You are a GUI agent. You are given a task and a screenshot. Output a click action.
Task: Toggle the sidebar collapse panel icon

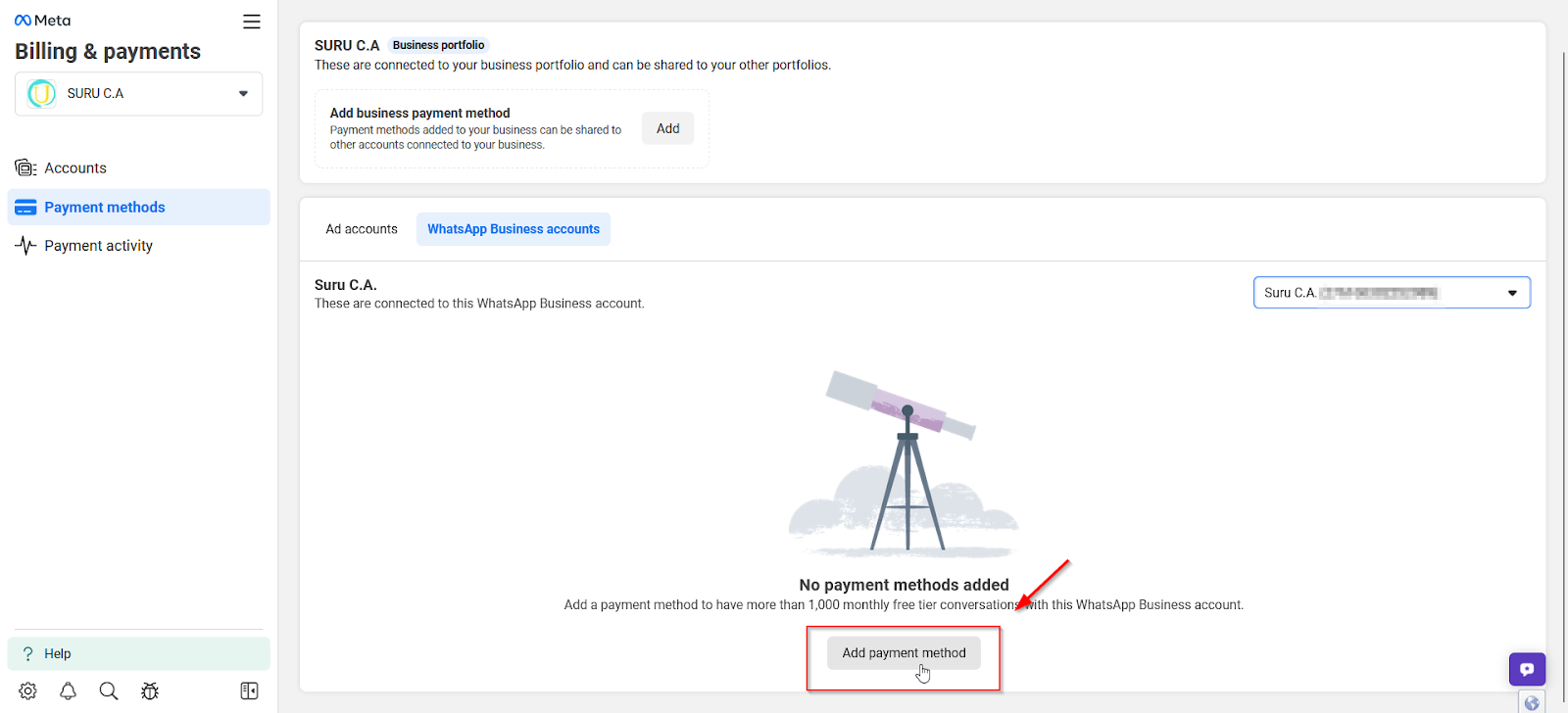click(249, 691)
